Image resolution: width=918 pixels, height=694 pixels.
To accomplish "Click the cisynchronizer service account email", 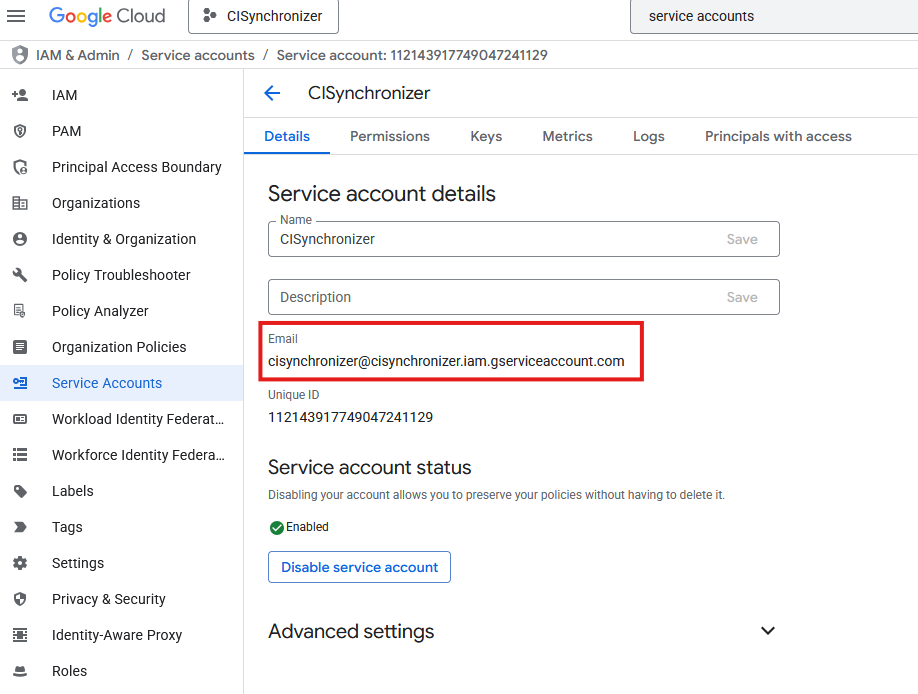I will (446, 361).
